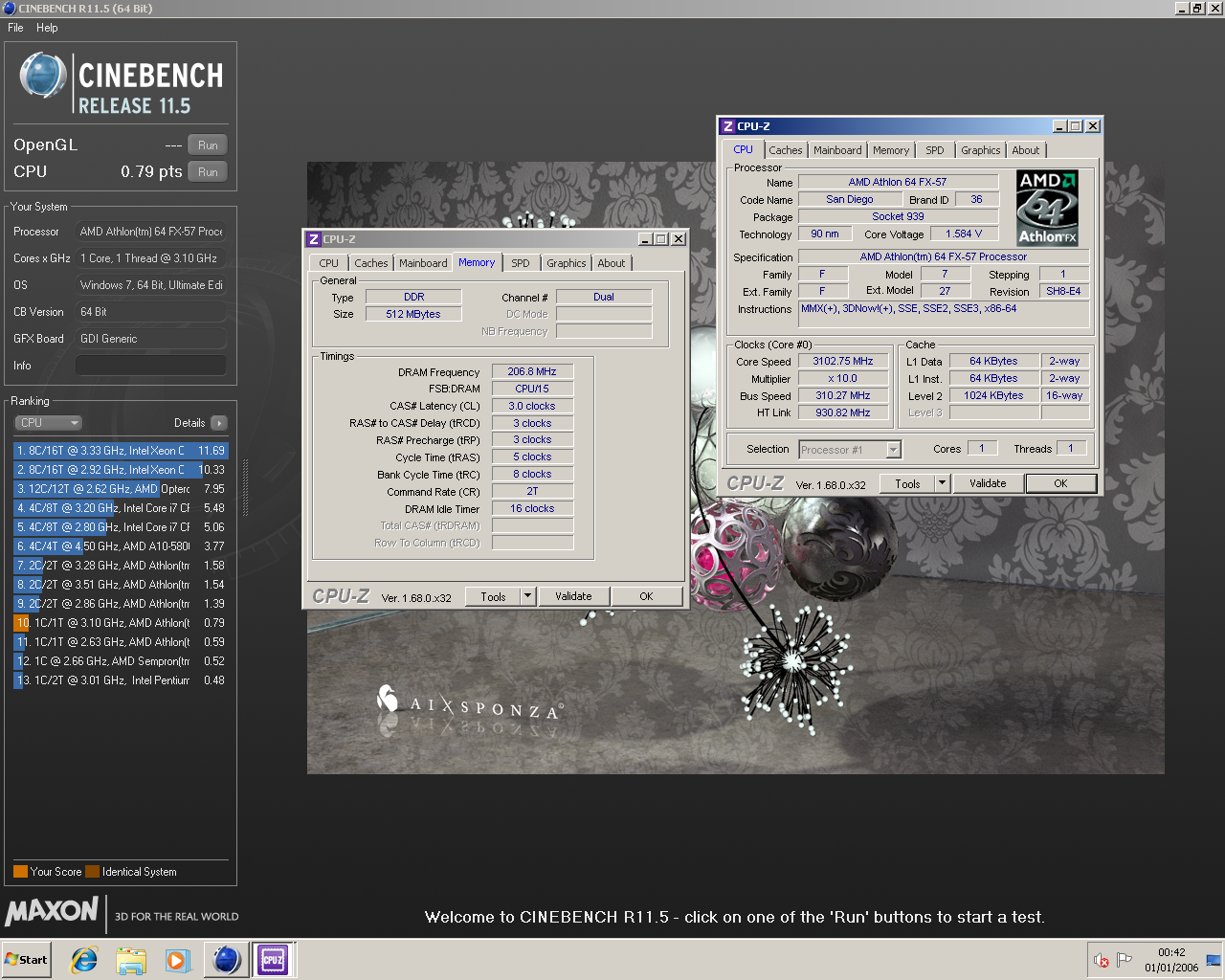
Task: Open Caches tab in CPU-Z processor window
Action: [x=786, y=150]
